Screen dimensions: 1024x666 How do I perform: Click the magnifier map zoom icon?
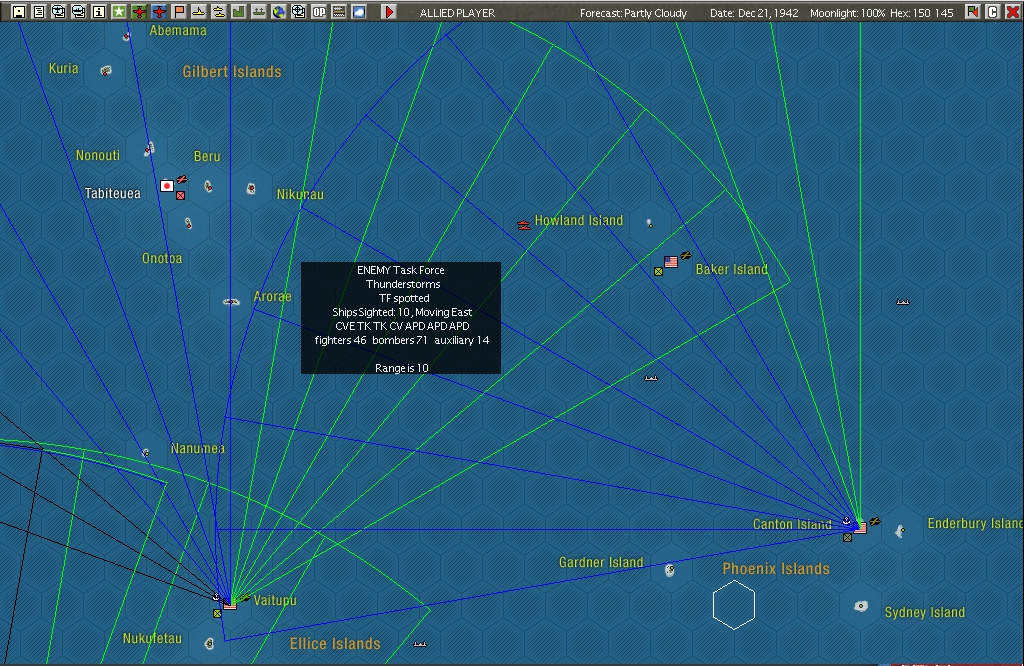pyautogui.click(x=298, y=12)
